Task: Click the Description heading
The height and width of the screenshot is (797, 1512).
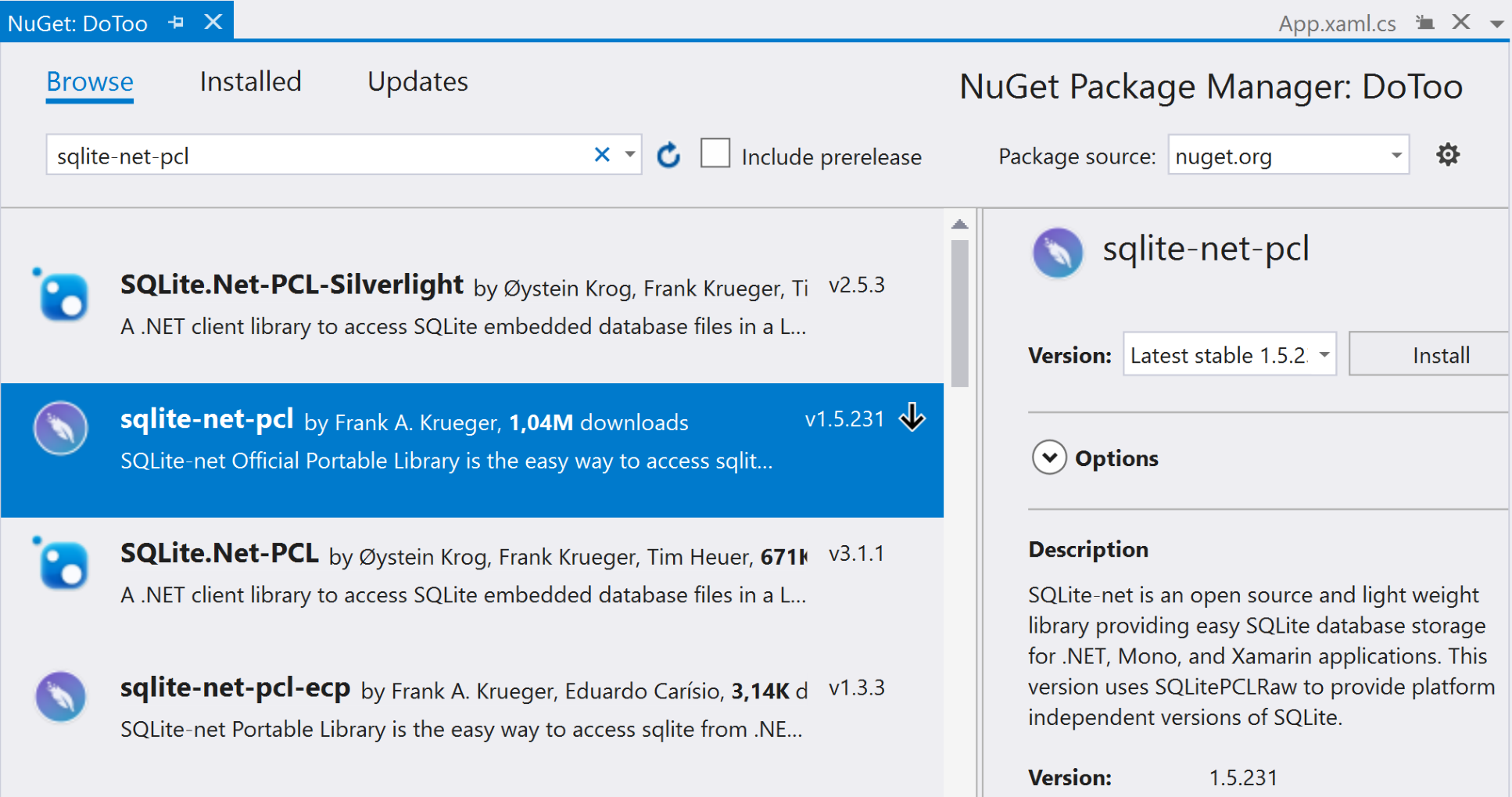Action: [x=1088, y=550]
